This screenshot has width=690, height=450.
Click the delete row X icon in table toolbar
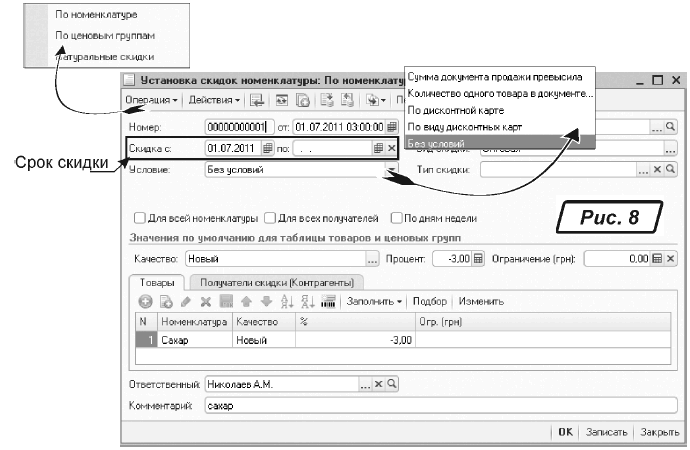[x=205, y=301]
